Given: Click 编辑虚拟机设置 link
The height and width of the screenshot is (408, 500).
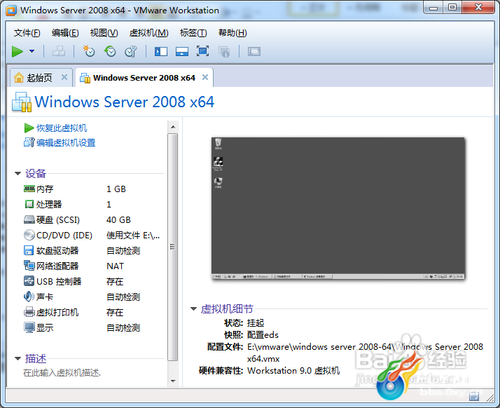Looking at the screenshot, I should (x=66, y=143).
